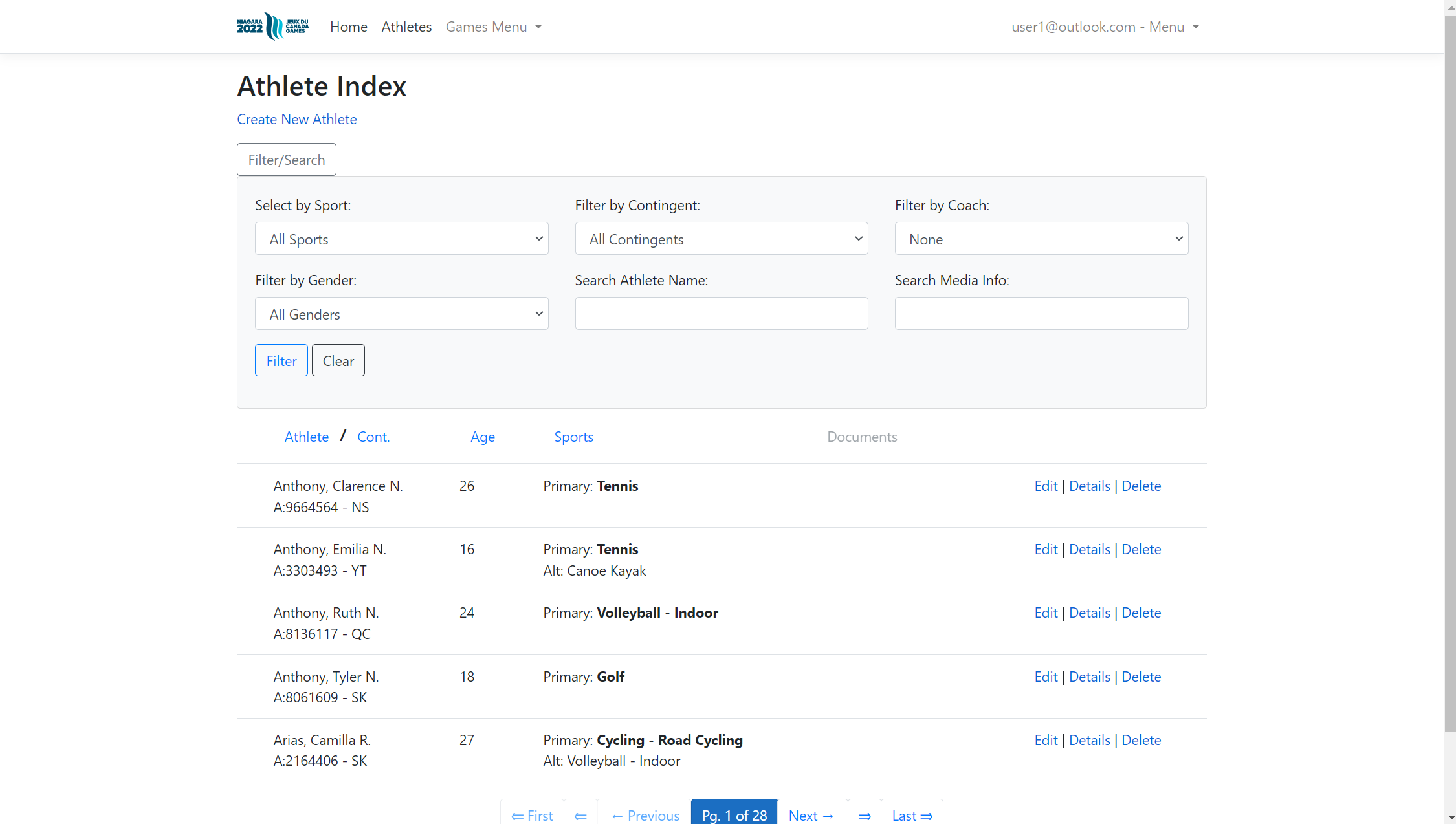Image resolution: width=1456 pixels, height=824 pixels.
Task: Click the Clear button
Action: pyautogui.click(x=338, y=360)
